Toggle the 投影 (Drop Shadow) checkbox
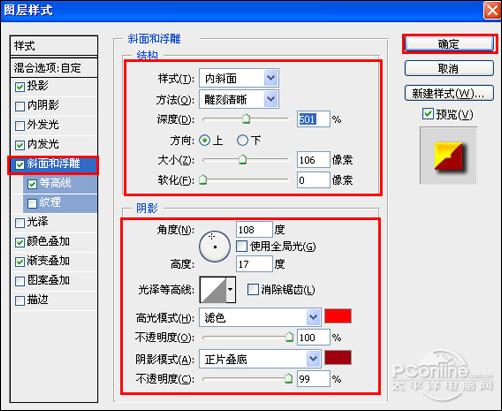 pos(20,87)
